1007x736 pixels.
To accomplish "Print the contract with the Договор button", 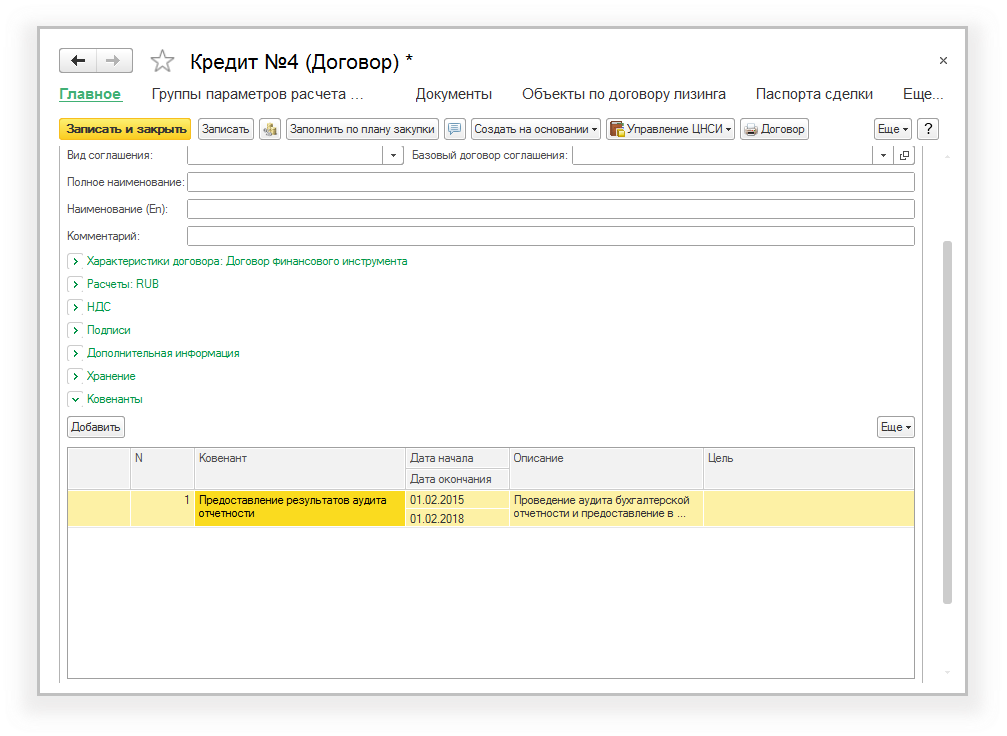I will 774,129.
